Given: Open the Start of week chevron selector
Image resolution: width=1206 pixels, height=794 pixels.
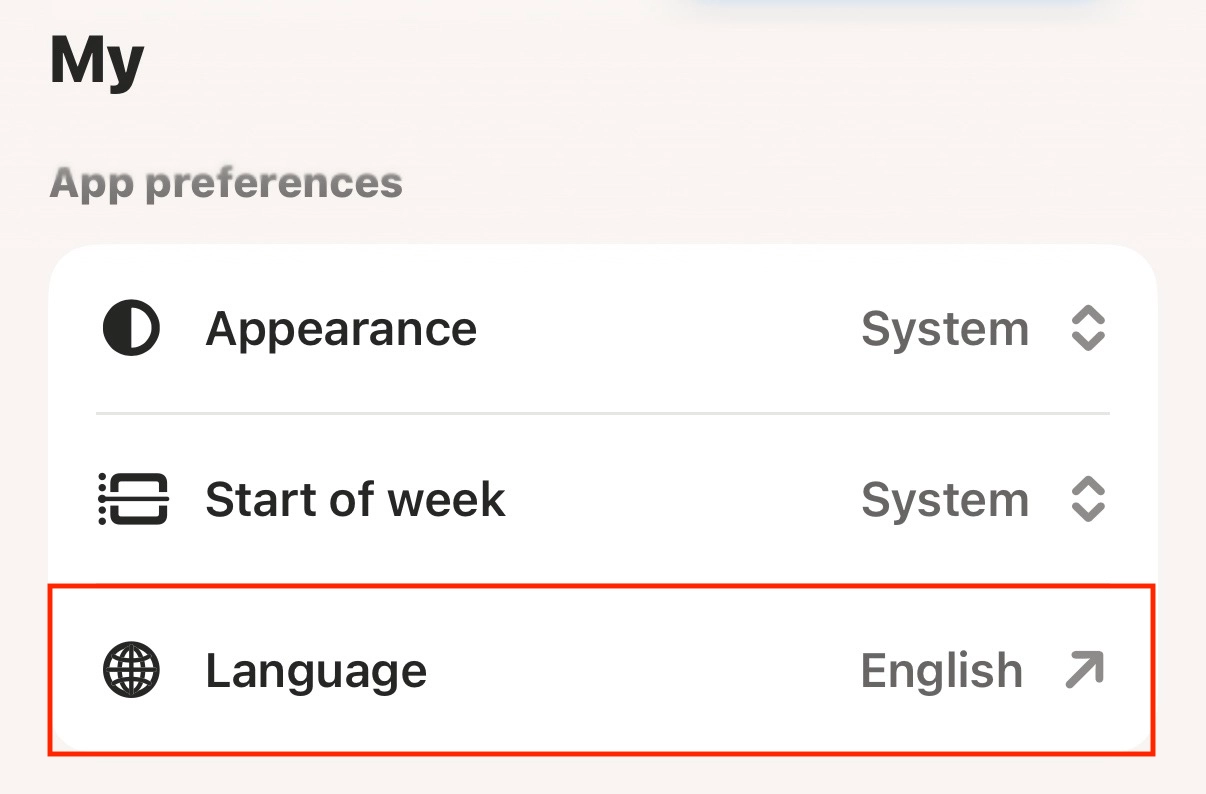Looking at the screenshot, I should tap(1087, 499).
